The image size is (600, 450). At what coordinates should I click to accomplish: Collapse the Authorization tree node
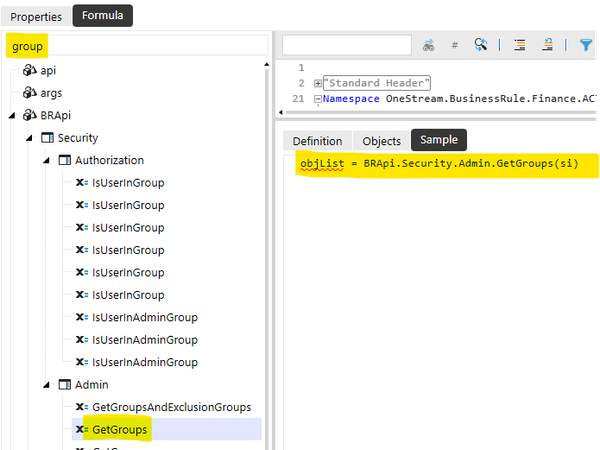tap(46, 160)
